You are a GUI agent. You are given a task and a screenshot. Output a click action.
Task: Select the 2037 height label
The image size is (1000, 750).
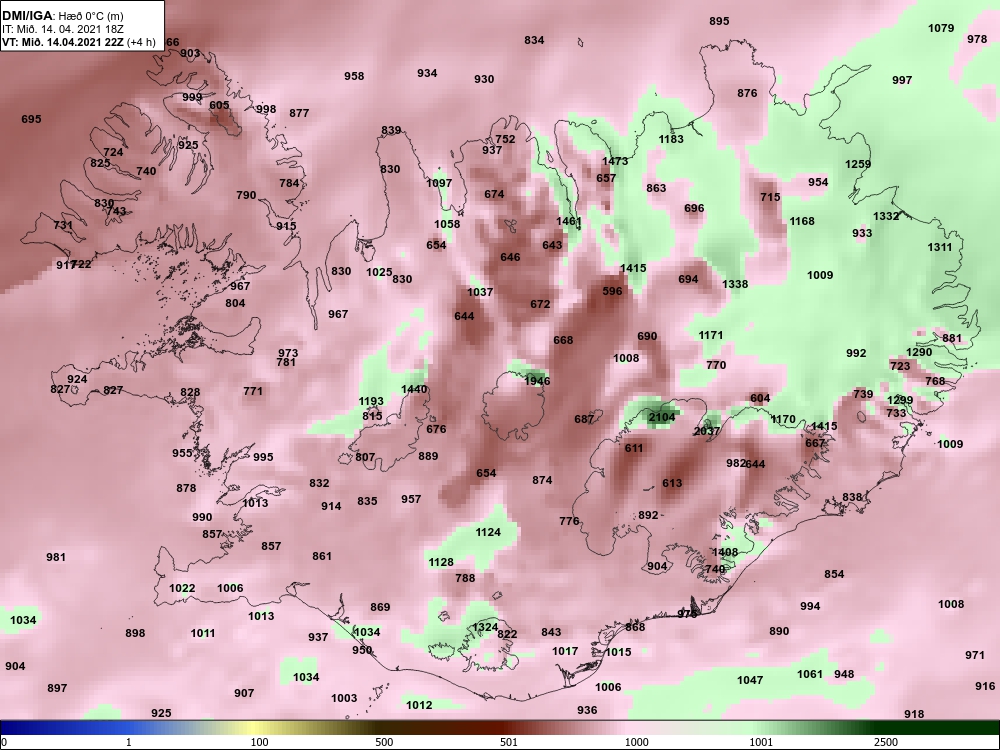pyautogui.click(x=707, y=431)
